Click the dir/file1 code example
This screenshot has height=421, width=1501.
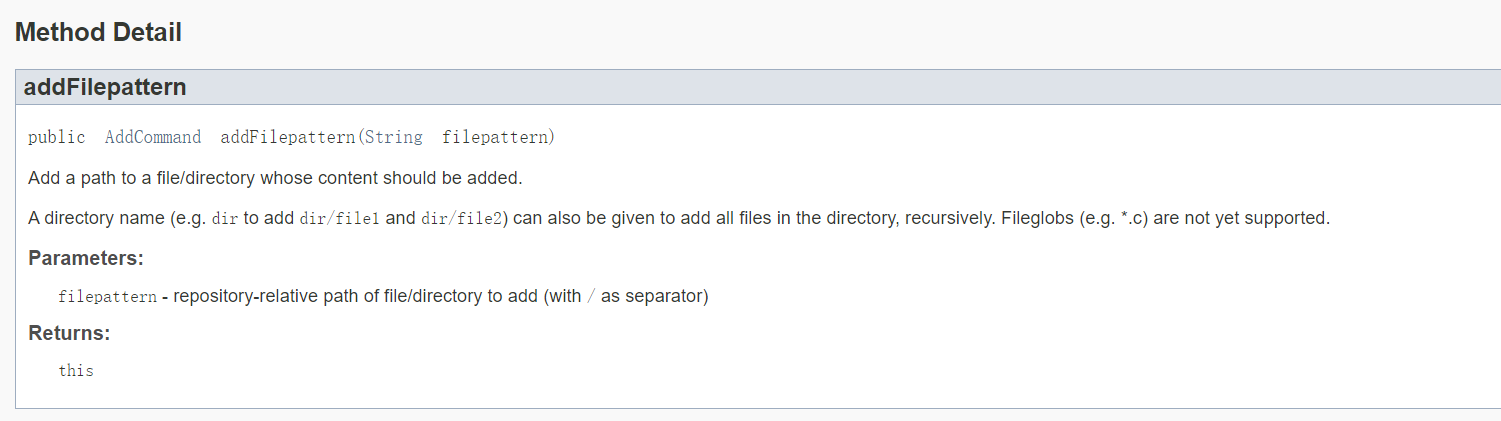[x=340, y=218]
